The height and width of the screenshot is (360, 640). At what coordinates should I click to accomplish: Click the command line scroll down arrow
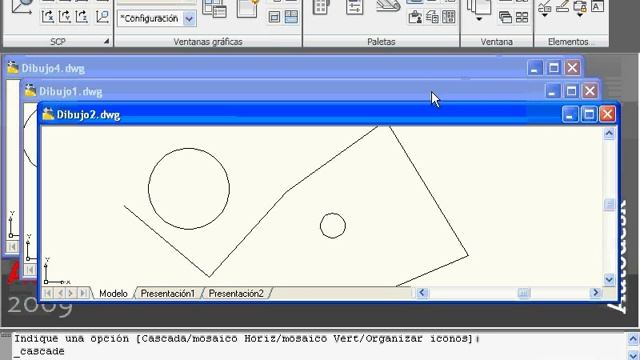(633, 356)
